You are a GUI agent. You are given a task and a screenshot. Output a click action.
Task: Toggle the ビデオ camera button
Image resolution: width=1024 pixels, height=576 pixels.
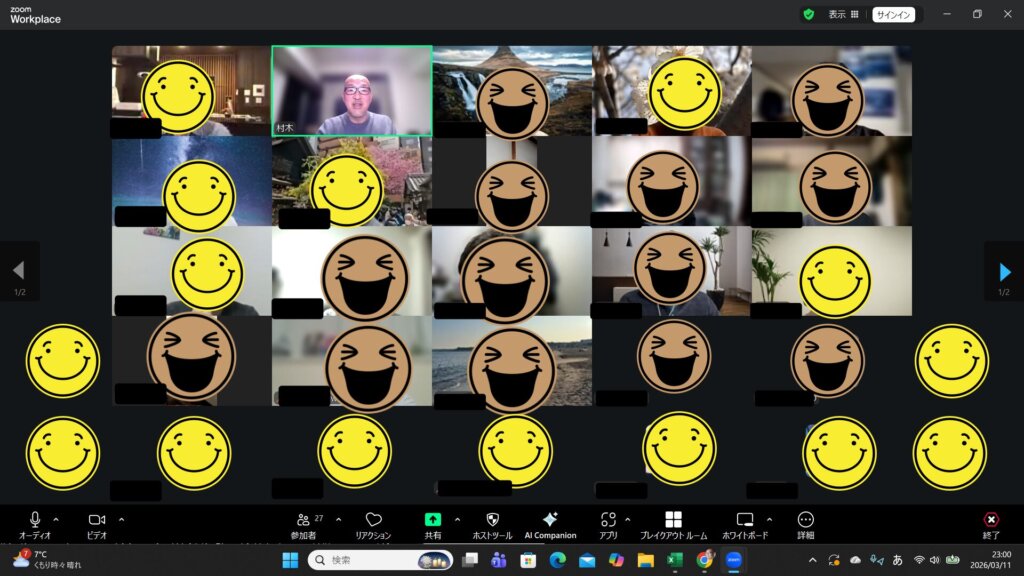point(97,520)
